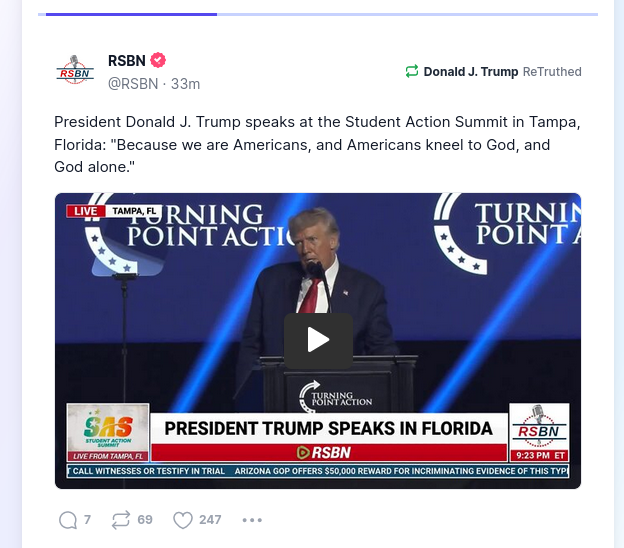Like the post with the heart icon
624x548 pixels.
[183, 520]
